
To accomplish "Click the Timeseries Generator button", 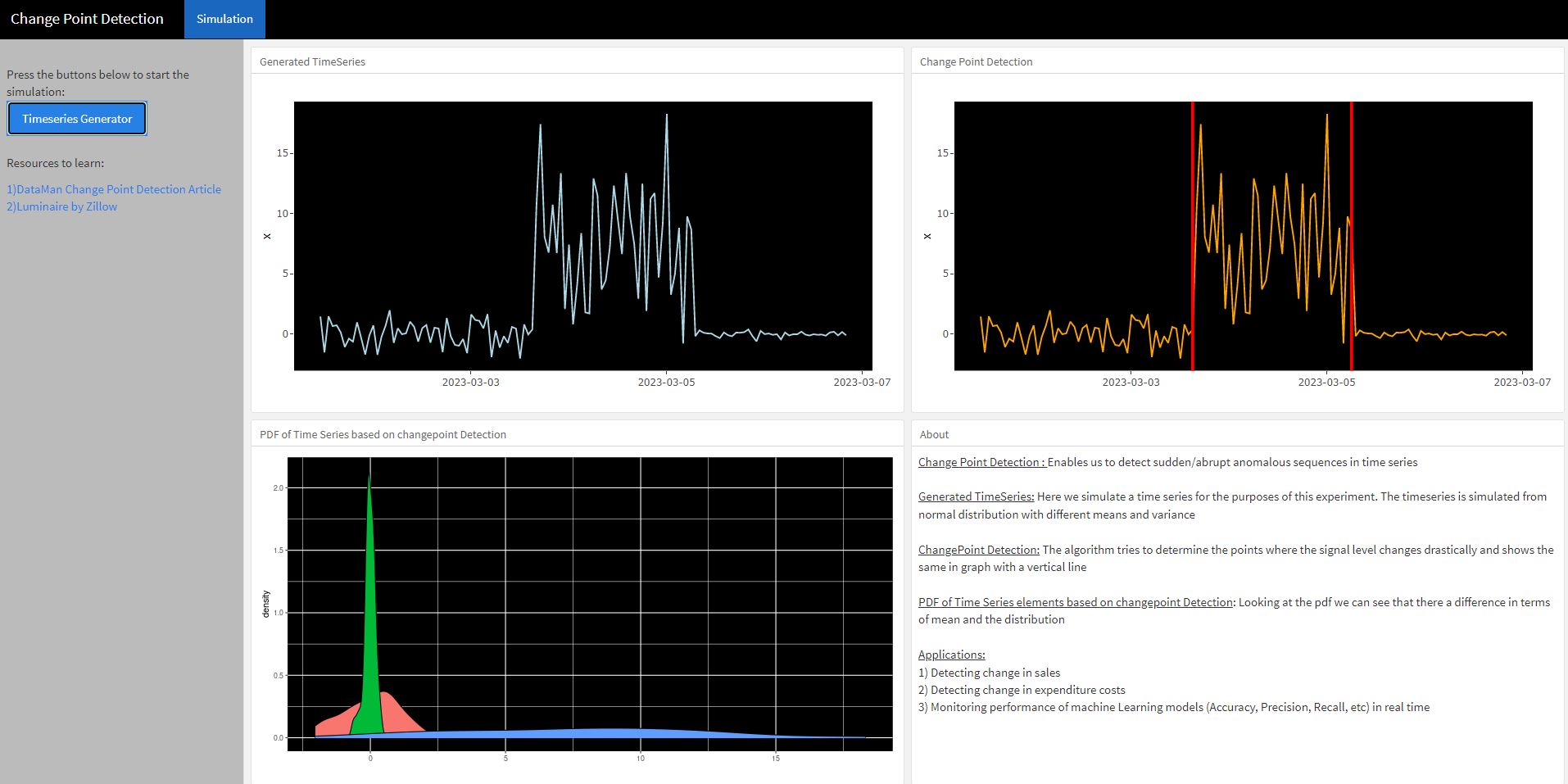I will click(77, 118).
